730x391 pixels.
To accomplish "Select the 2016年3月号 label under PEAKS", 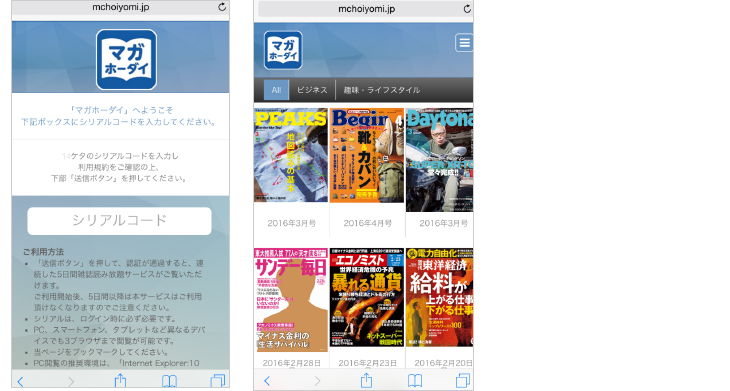I will [x=291, y=223].
